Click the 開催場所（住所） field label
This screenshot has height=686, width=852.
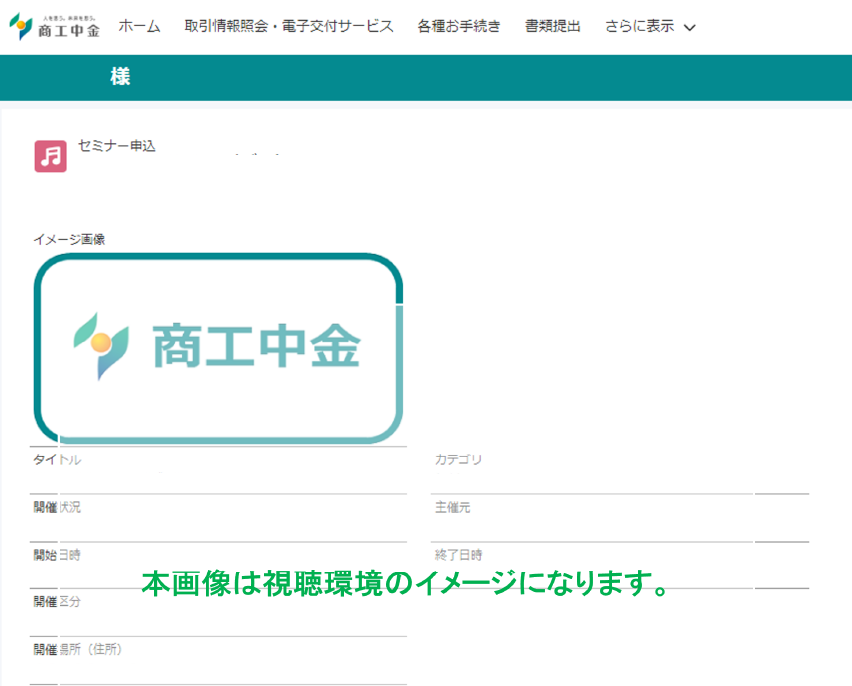tap(78, 649)
